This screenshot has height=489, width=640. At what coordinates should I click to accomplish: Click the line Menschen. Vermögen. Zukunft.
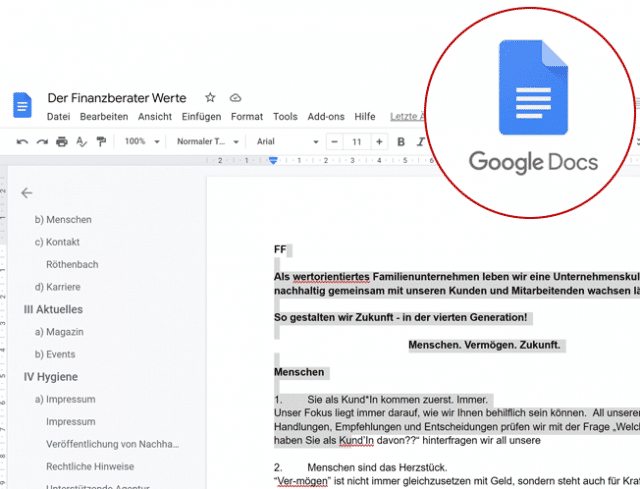click(484, 345)
